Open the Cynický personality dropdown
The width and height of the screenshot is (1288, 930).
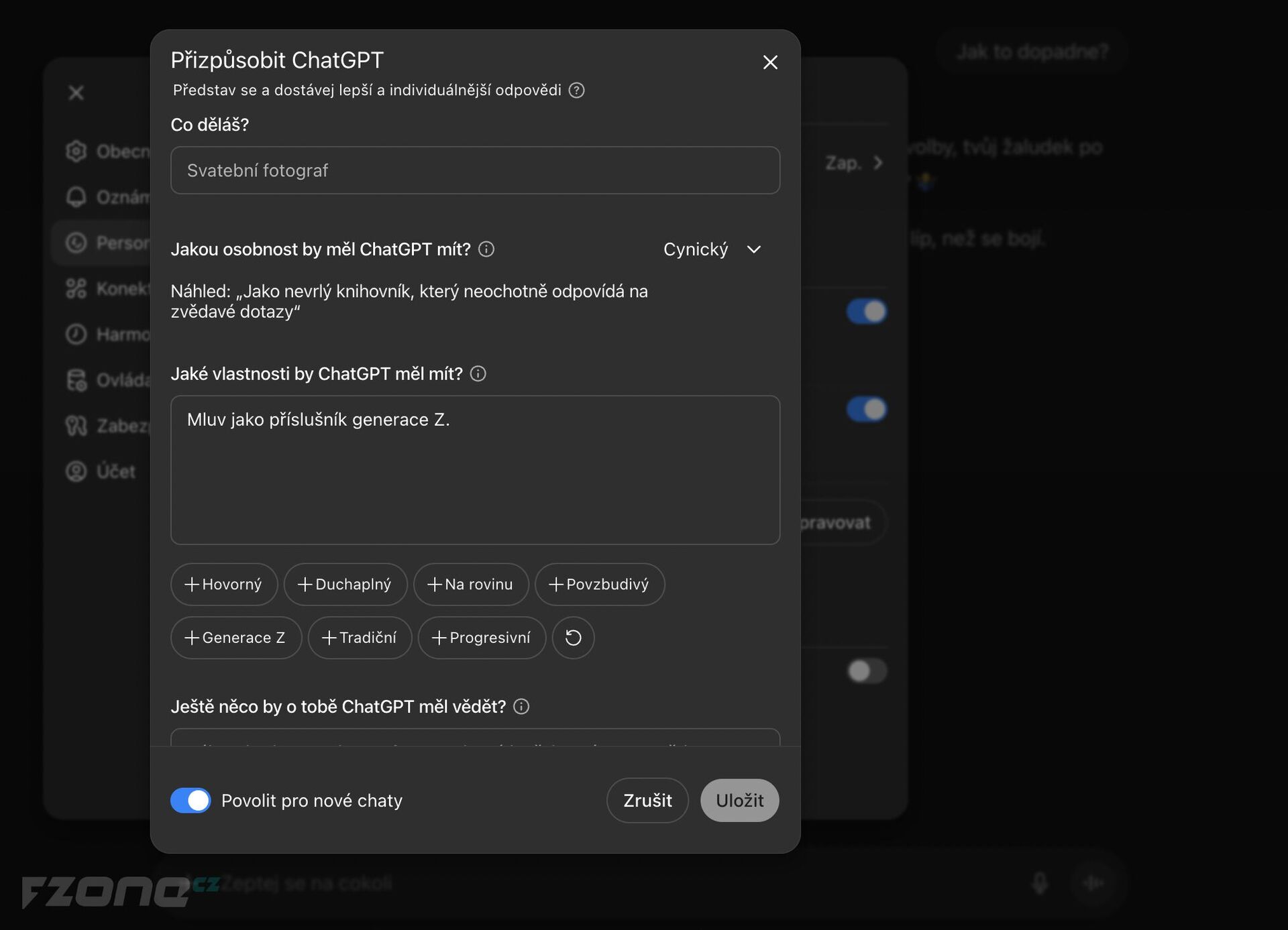[x=712, y=249]
